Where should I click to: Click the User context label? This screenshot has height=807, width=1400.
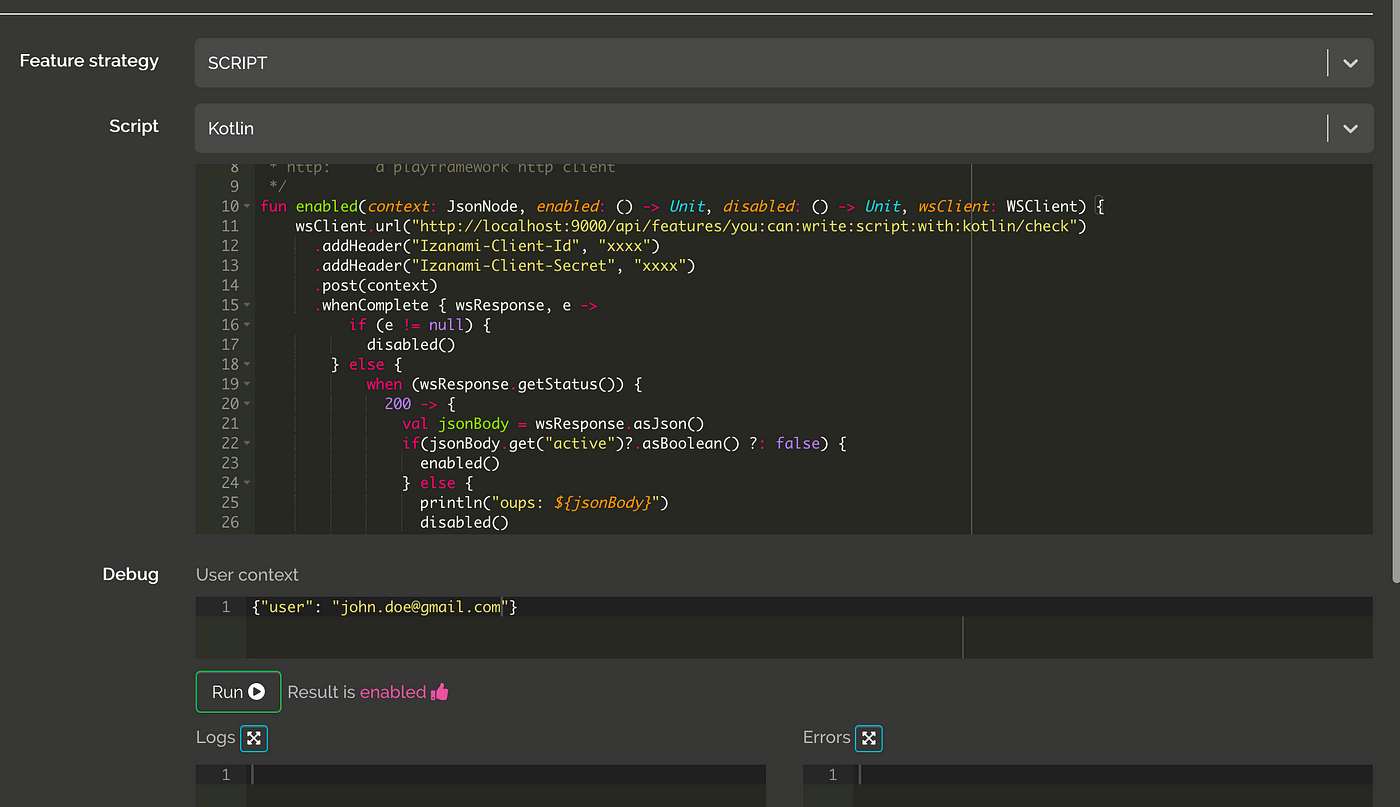point(247,575)
